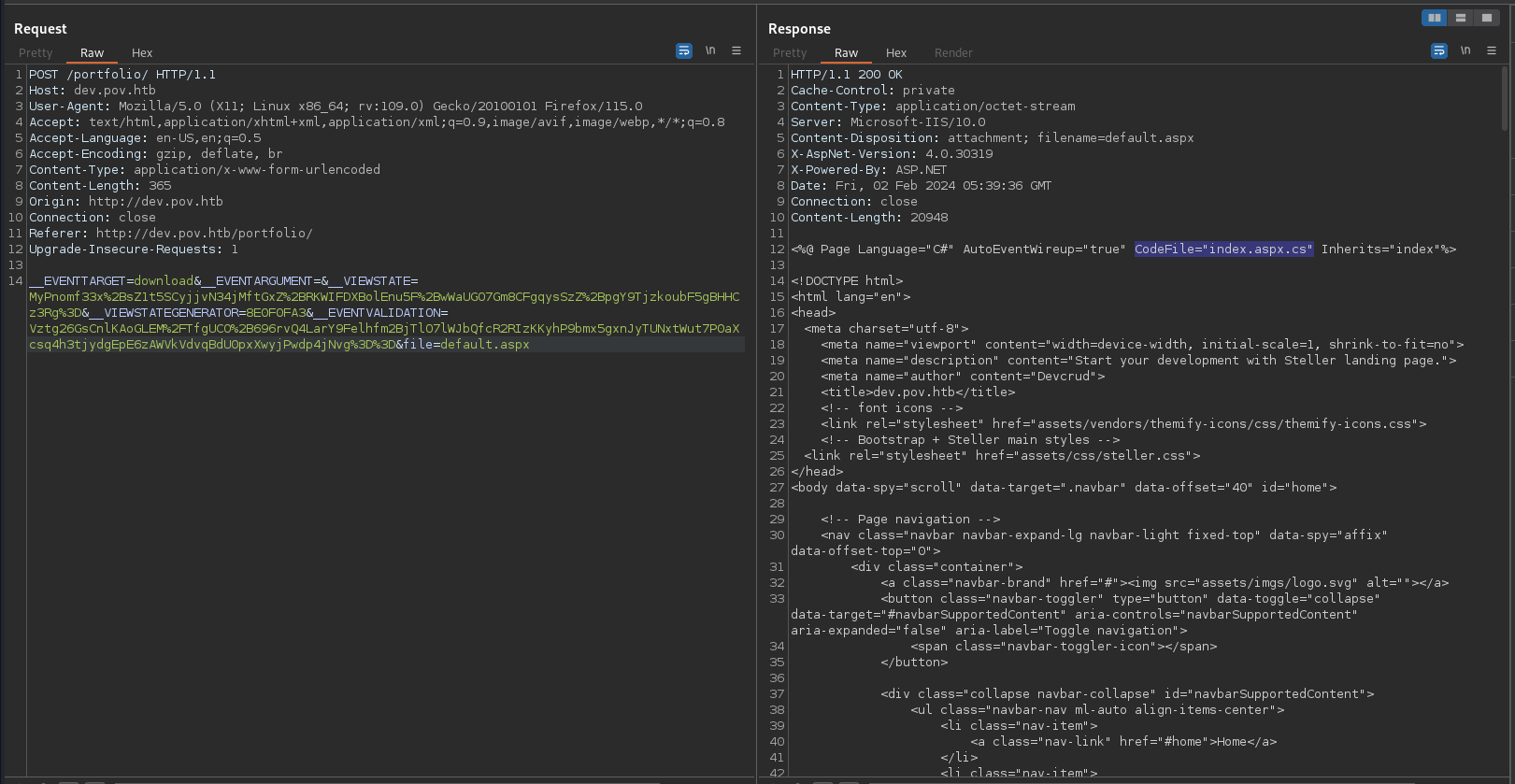Click the 'POST /portfolio/ HTTP/1.1' request line
This screenshot has width=1515, height=784.
pyautogui.click(x=122, y=75)
